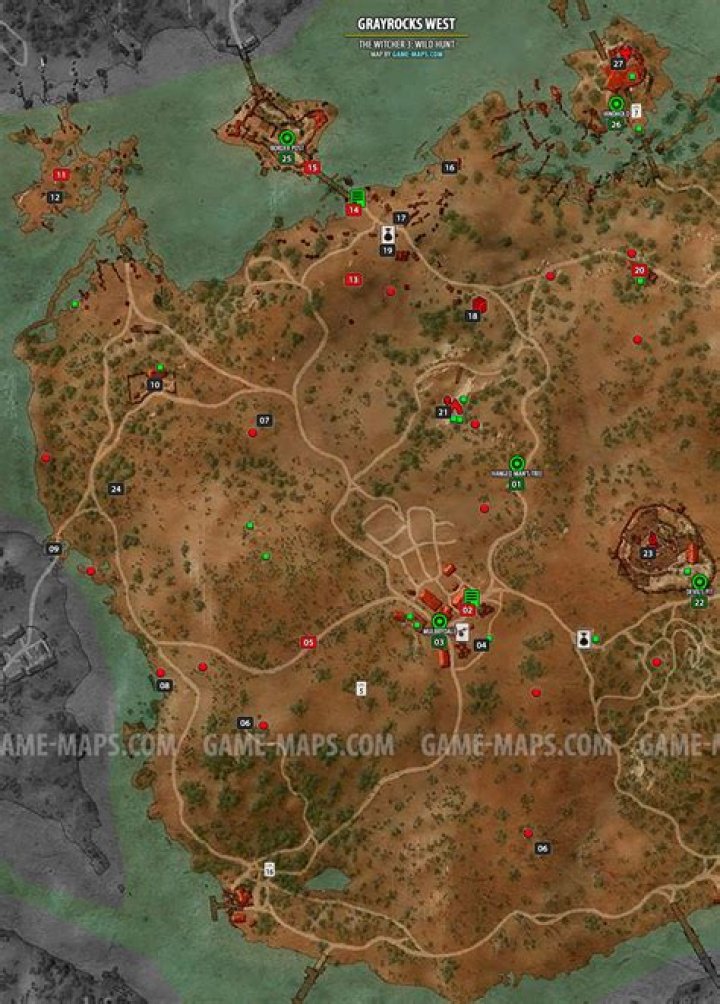Click red marker 14 at the bridge end
This screenshot has width=720, height=1004.
(354, 210)
